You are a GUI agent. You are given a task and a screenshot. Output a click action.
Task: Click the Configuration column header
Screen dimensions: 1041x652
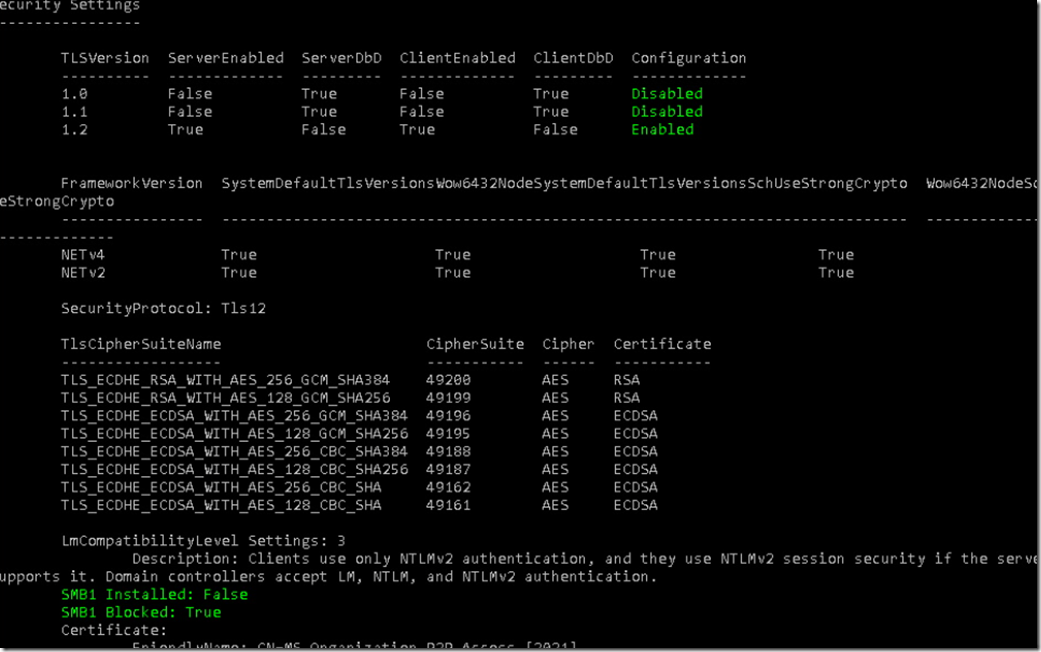coord(688,58)
